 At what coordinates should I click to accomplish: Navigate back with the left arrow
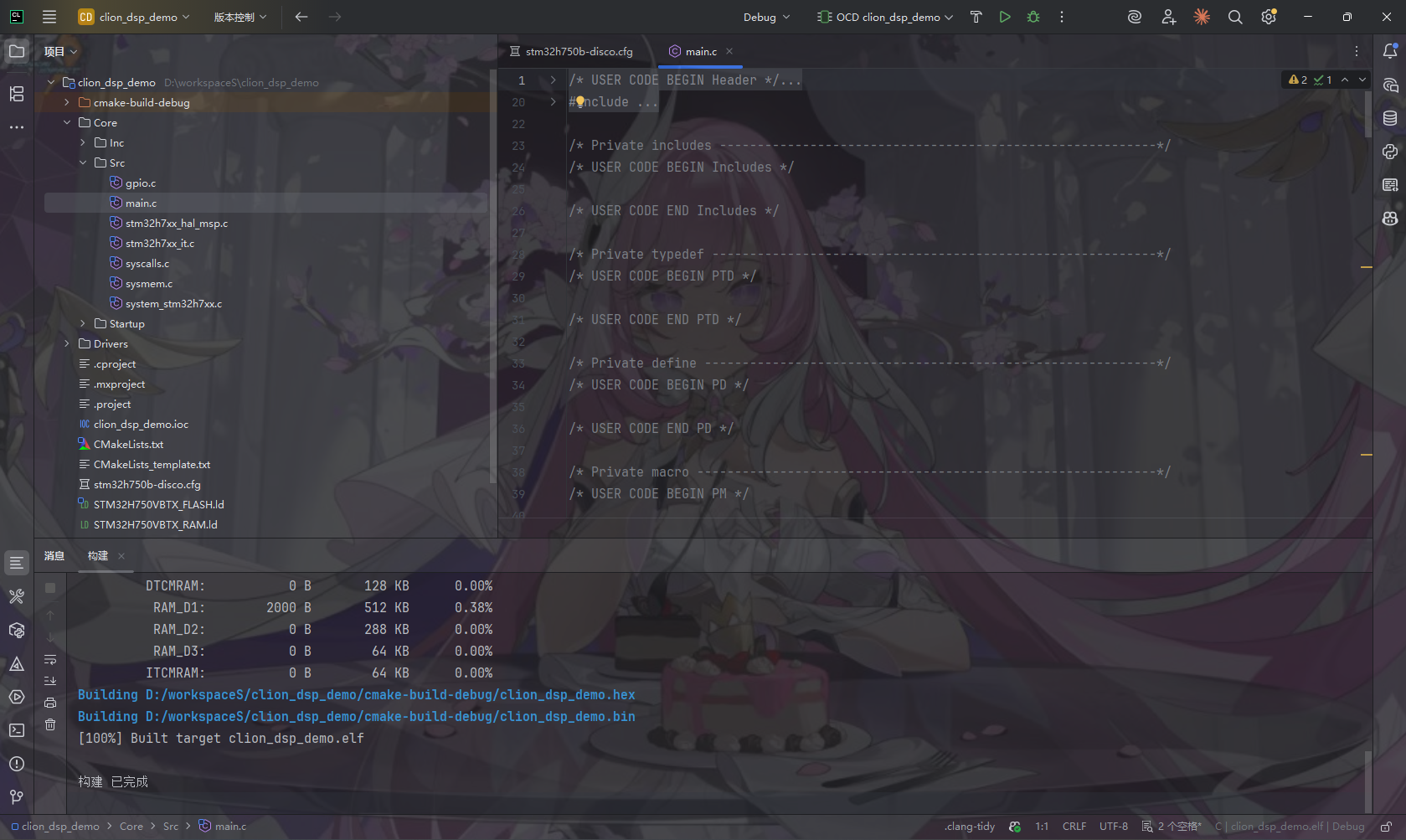coord(301,17)
